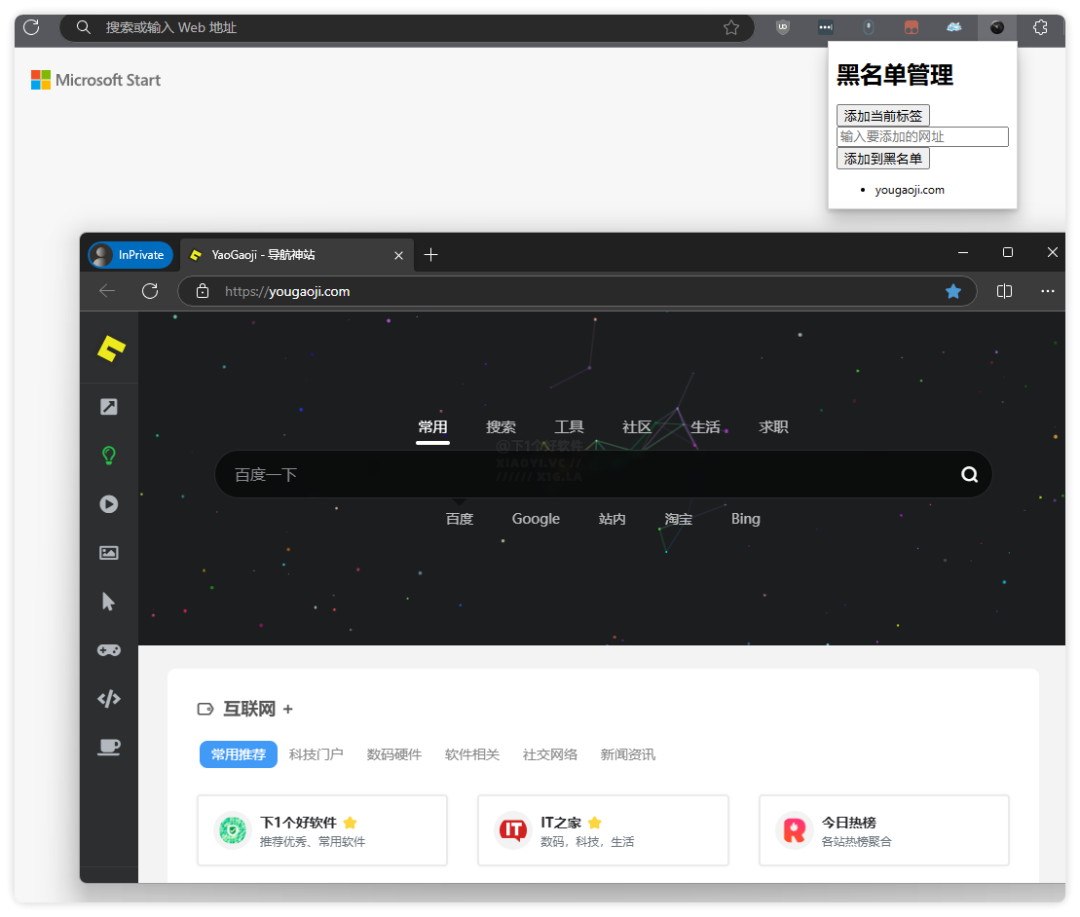This screenshot has height=917, width=1080.
Task: Select the 新闻资讯 filter tab
Action: coord(627,754)
